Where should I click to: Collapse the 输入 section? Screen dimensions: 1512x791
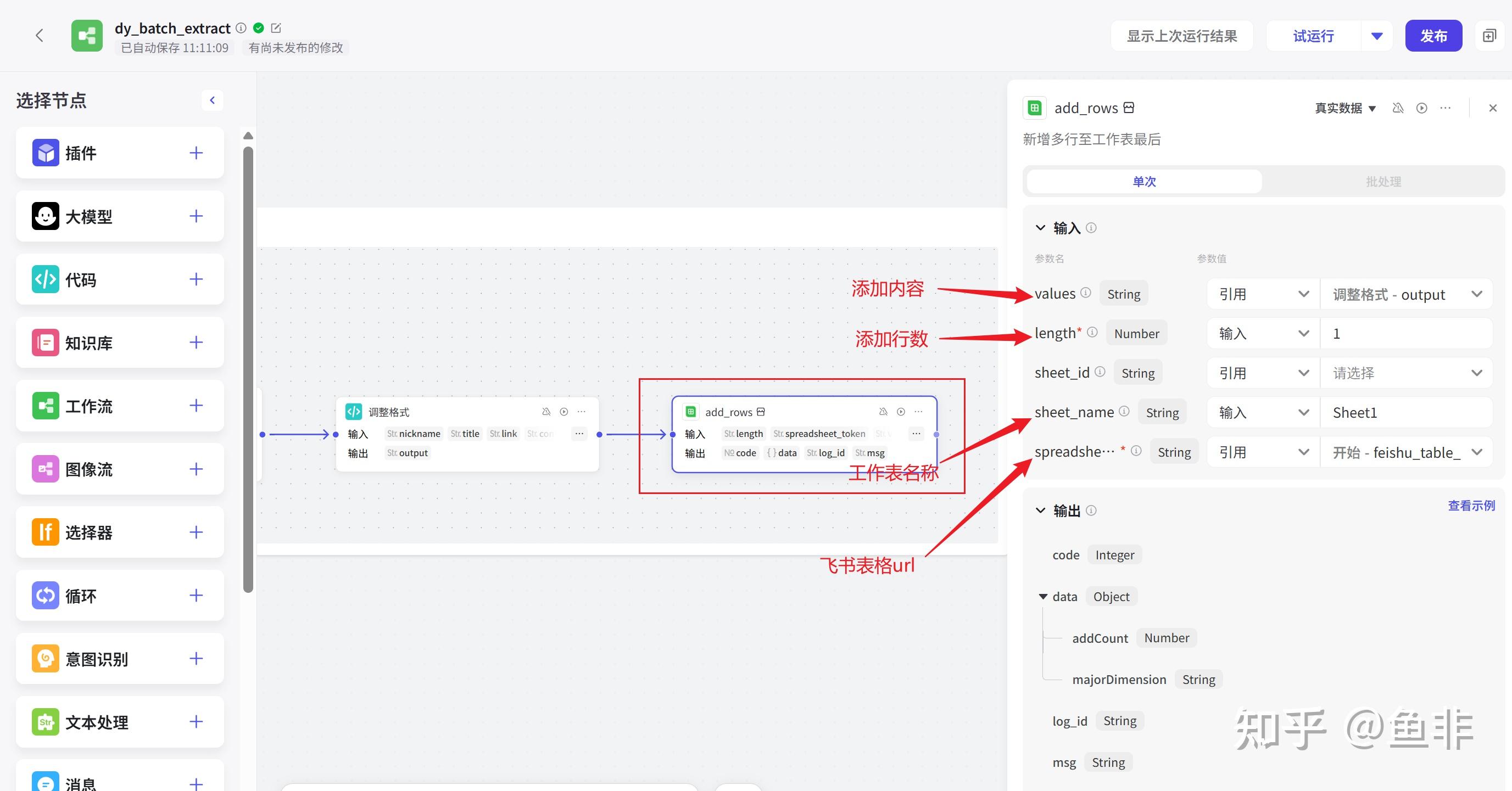pos(1041,228)
